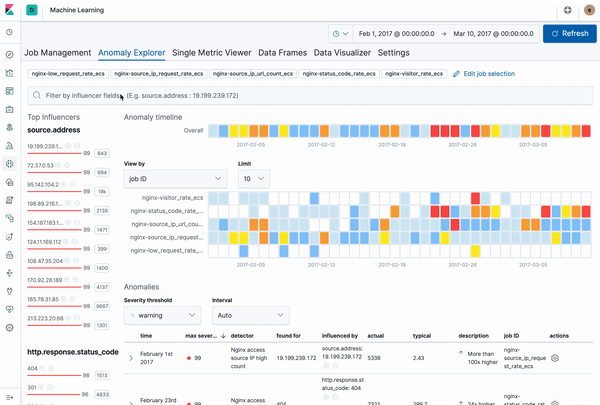
Task: Click the nginx-source_ip_url_count_ecs job badge
Action: pyautogui.click(x=253, y=74)
